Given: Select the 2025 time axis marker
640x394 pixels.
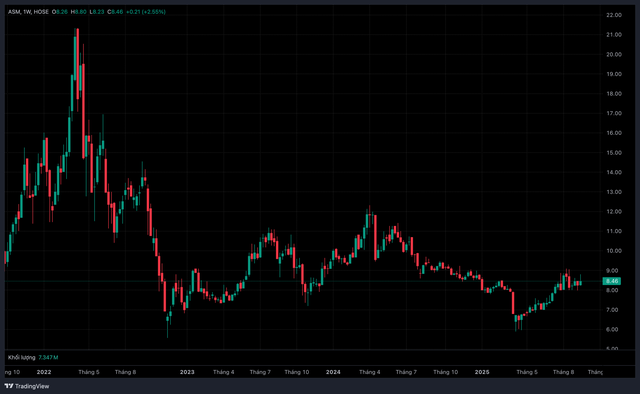Looking at the screenshot, I should [x=482, y=372].
